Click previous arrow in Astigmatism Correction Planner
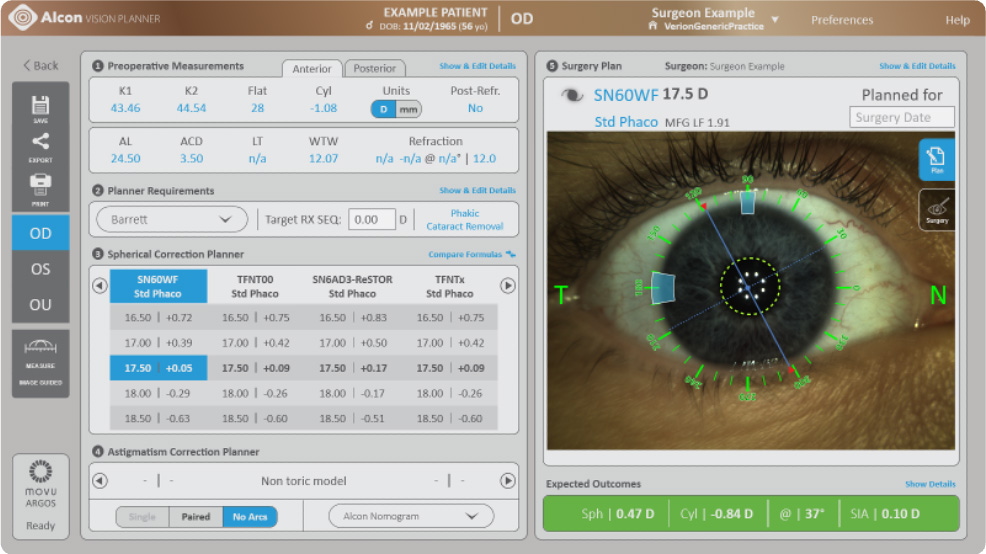Screen dimensions: 986x554 pos(100,481)
